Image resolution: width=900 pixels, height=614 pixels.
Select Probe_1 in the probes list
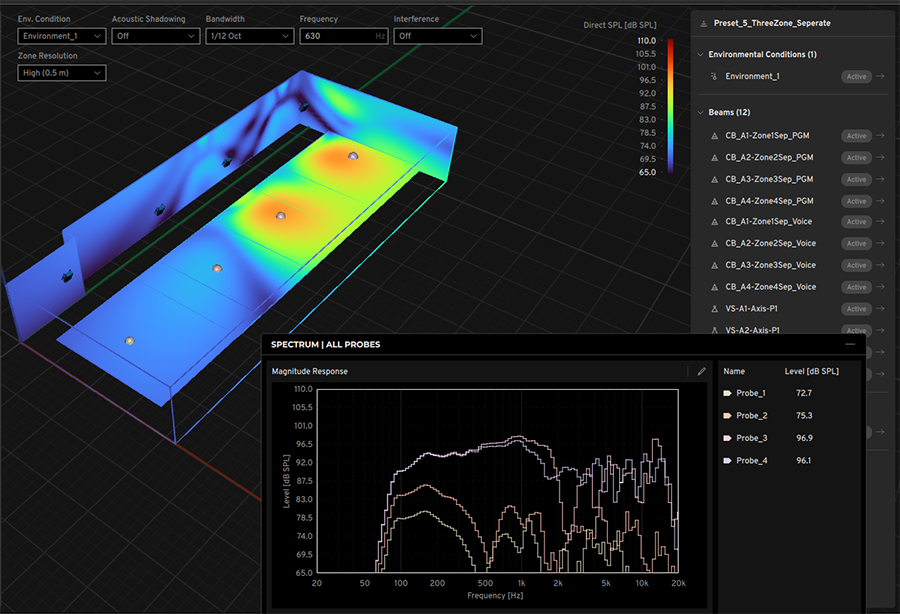coord(751,394)
